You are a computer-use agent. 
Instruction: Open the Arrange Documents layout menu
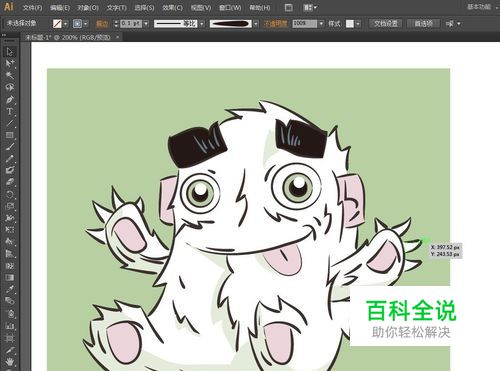point(310,7)
